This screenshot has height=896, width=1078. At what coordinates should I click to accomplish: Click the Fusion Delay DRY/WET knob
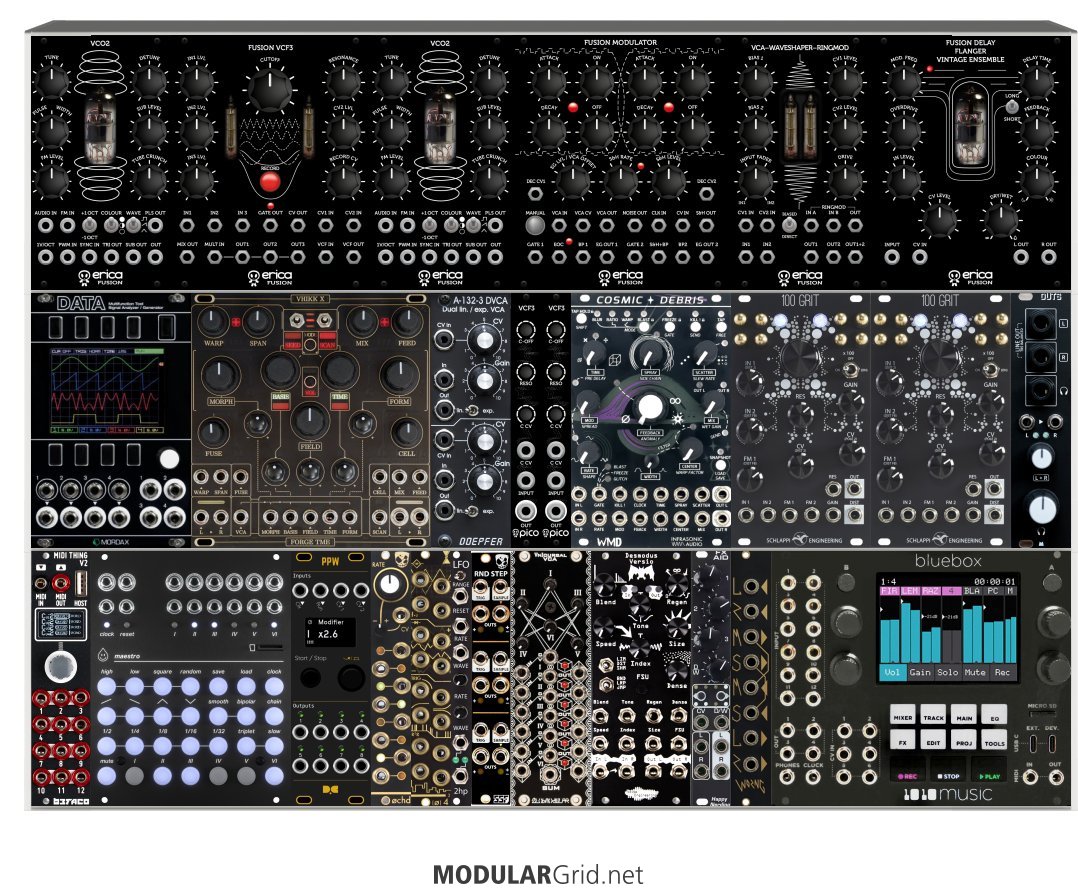[x=1001, y=219]
